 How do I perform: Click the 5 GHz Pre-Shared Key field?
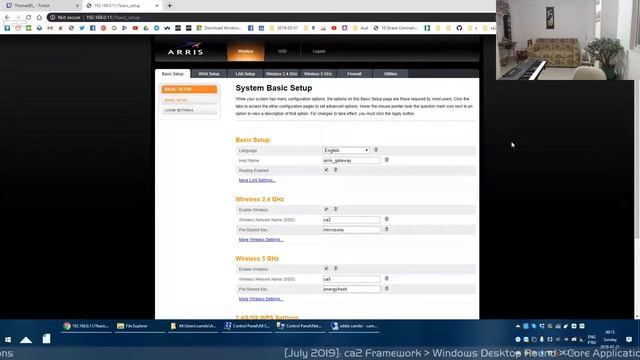(351, 289)
